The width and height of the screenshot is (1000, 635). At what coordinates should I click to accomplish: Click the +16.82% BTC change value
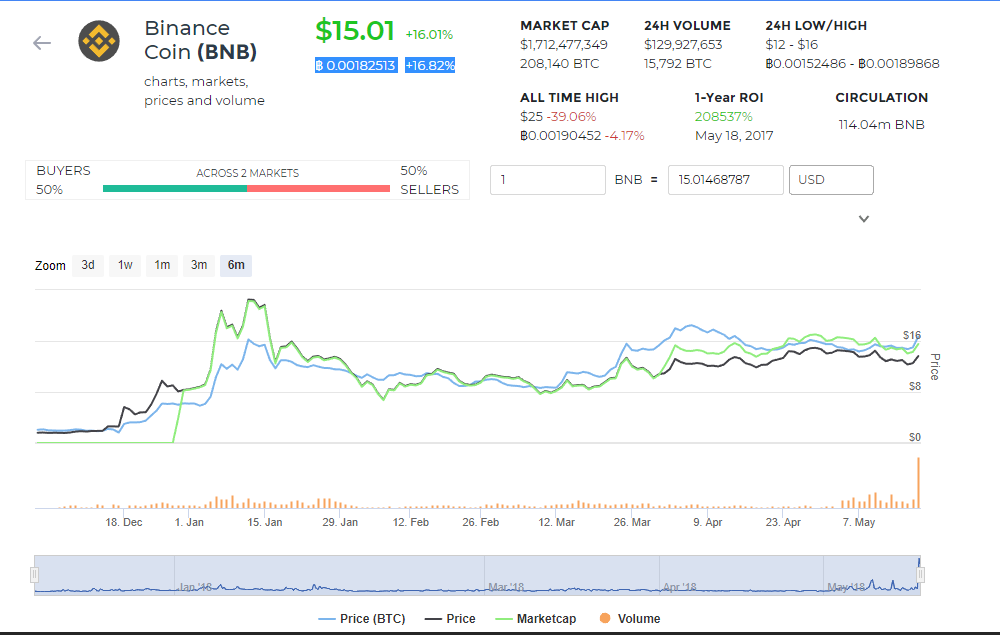coord(430,65)
